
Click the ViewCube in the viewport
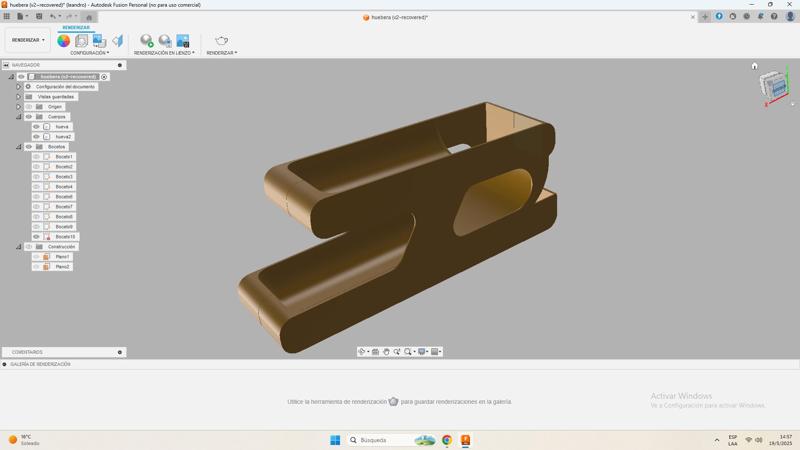click(x=774, y=86)
